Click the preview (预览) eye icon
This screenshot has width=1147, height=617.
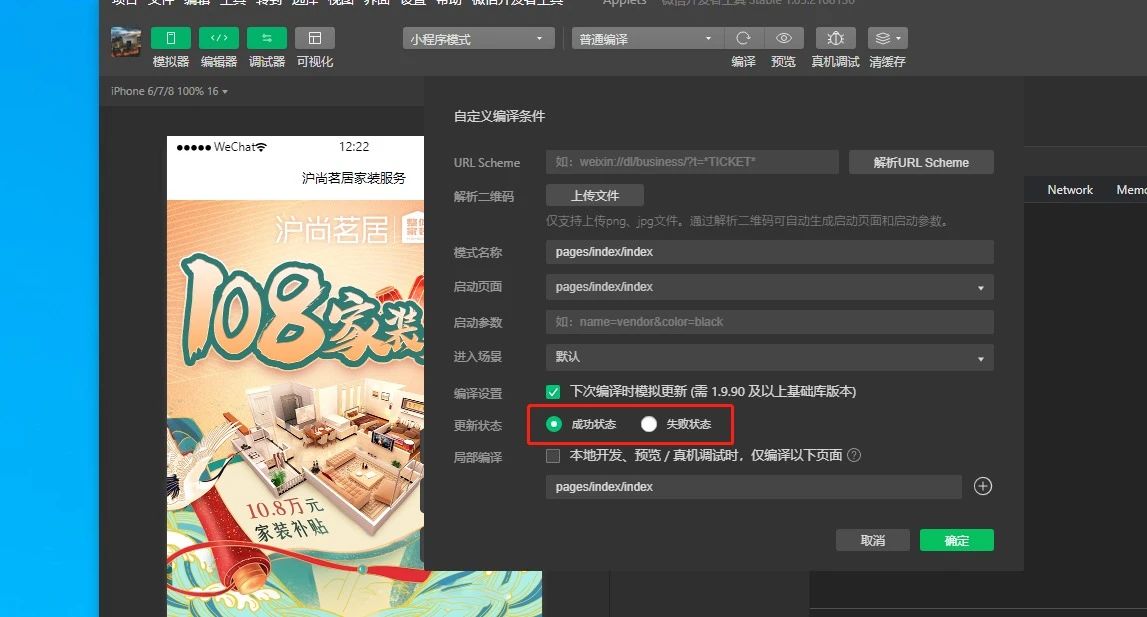[x=783, y=38]
